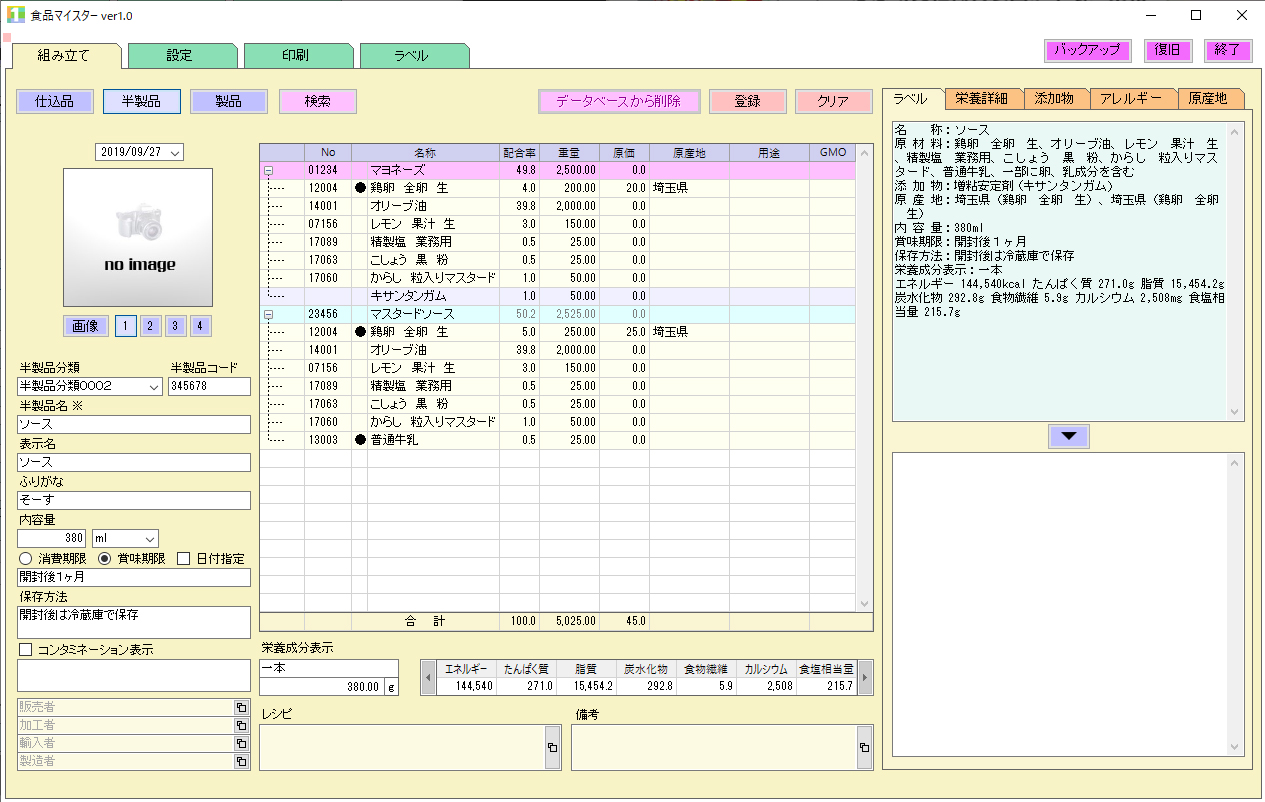Image resolution: width=1265 pixels, height=802 pixels.
Task: Click the 製品 button
Action: 229,101
